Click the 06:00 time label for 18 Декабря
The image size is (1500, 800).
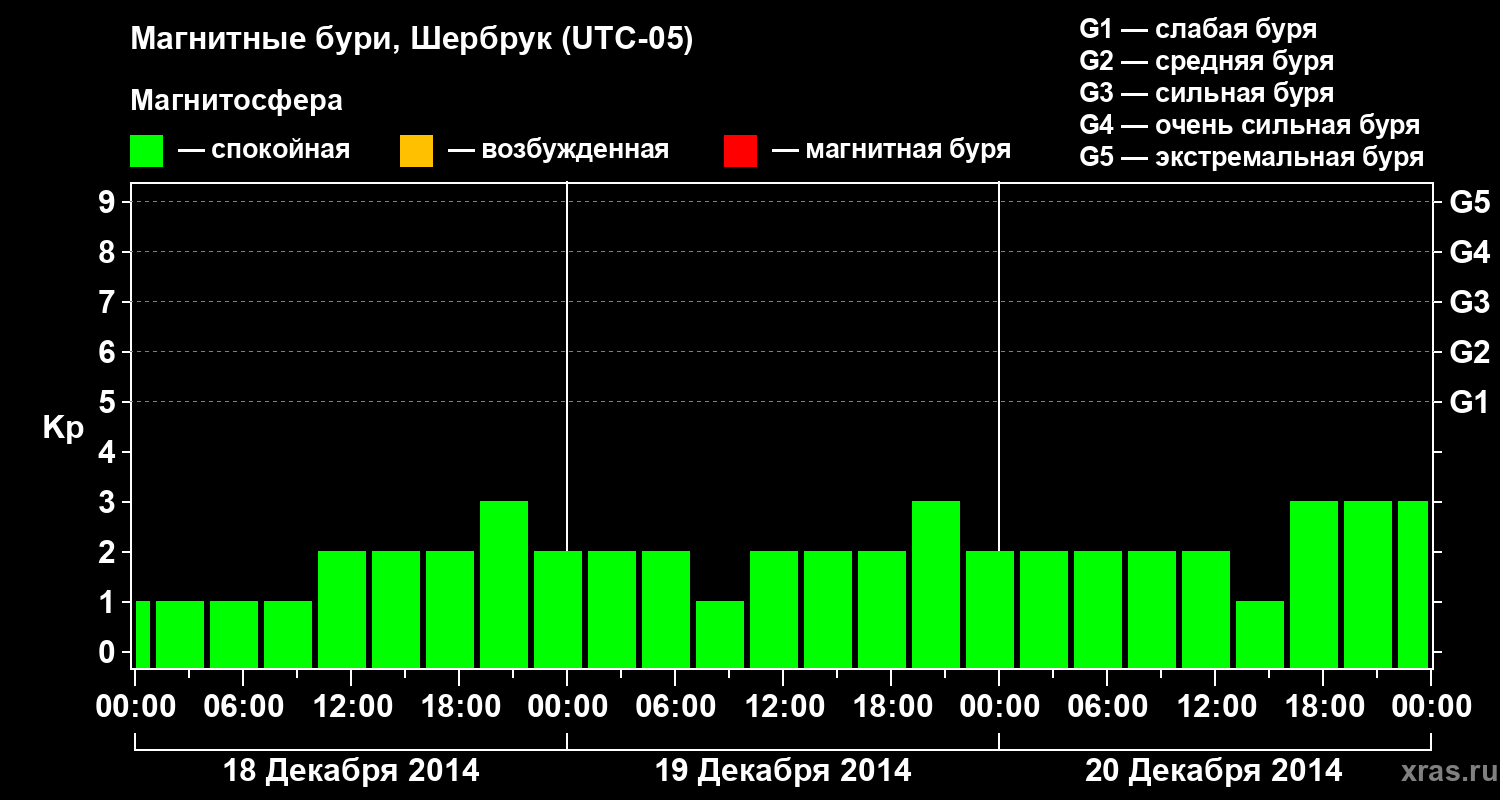click(x=243, y=707)
